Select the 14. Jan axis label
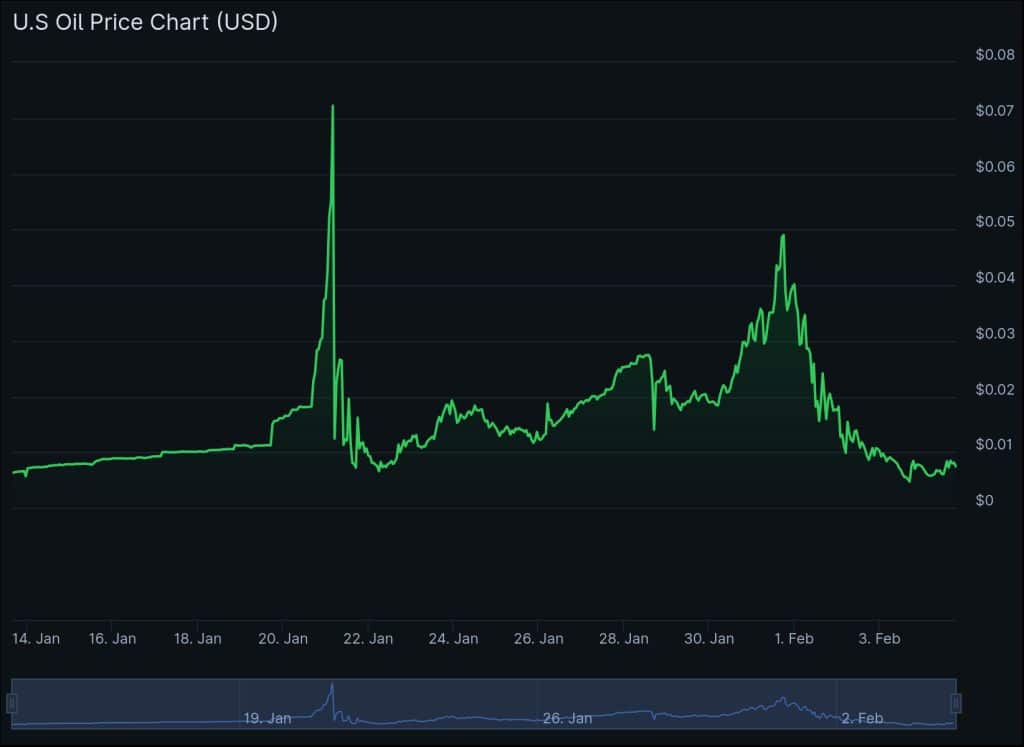Viewport: 1024px width, 747px height. coord(36,638)
